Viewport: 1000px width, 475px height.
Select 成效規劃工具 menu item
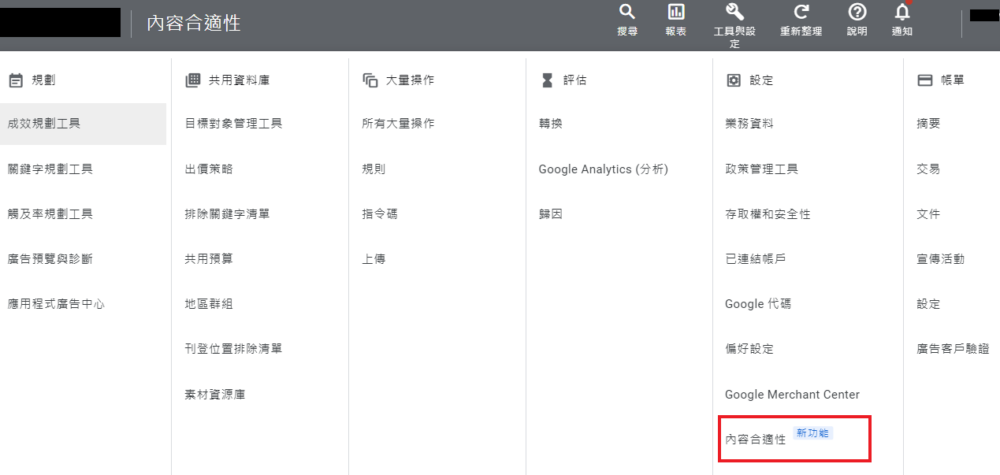pos(44,124)
